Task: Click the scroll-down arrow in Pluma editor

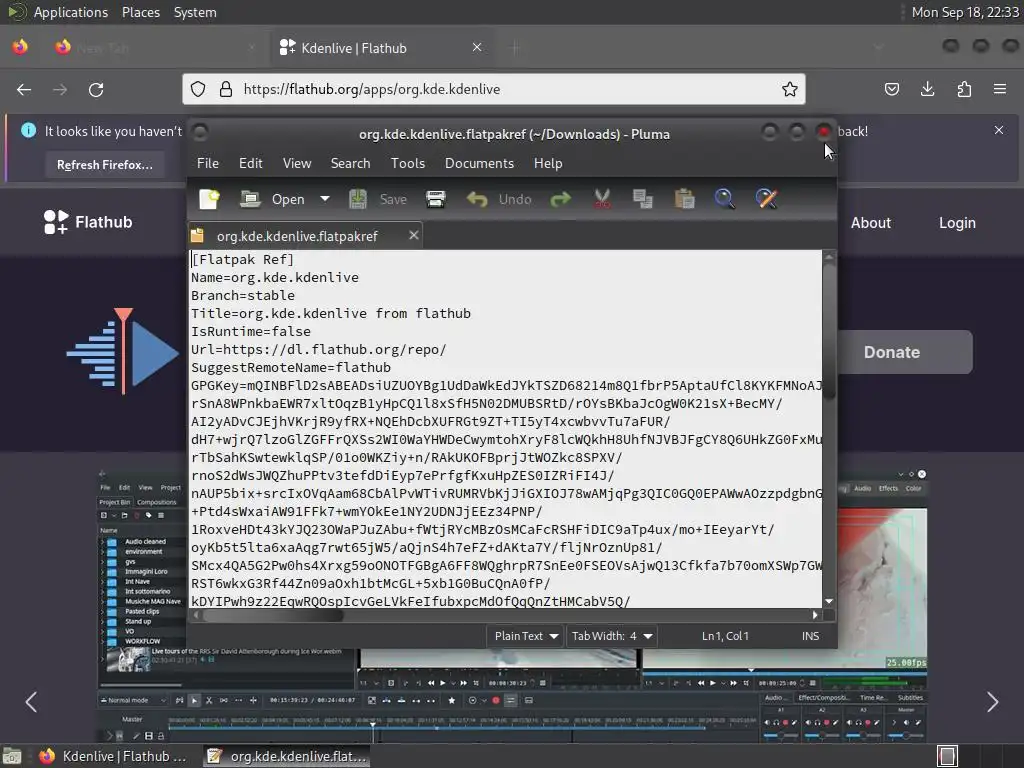Action: (x=829, y=601)
